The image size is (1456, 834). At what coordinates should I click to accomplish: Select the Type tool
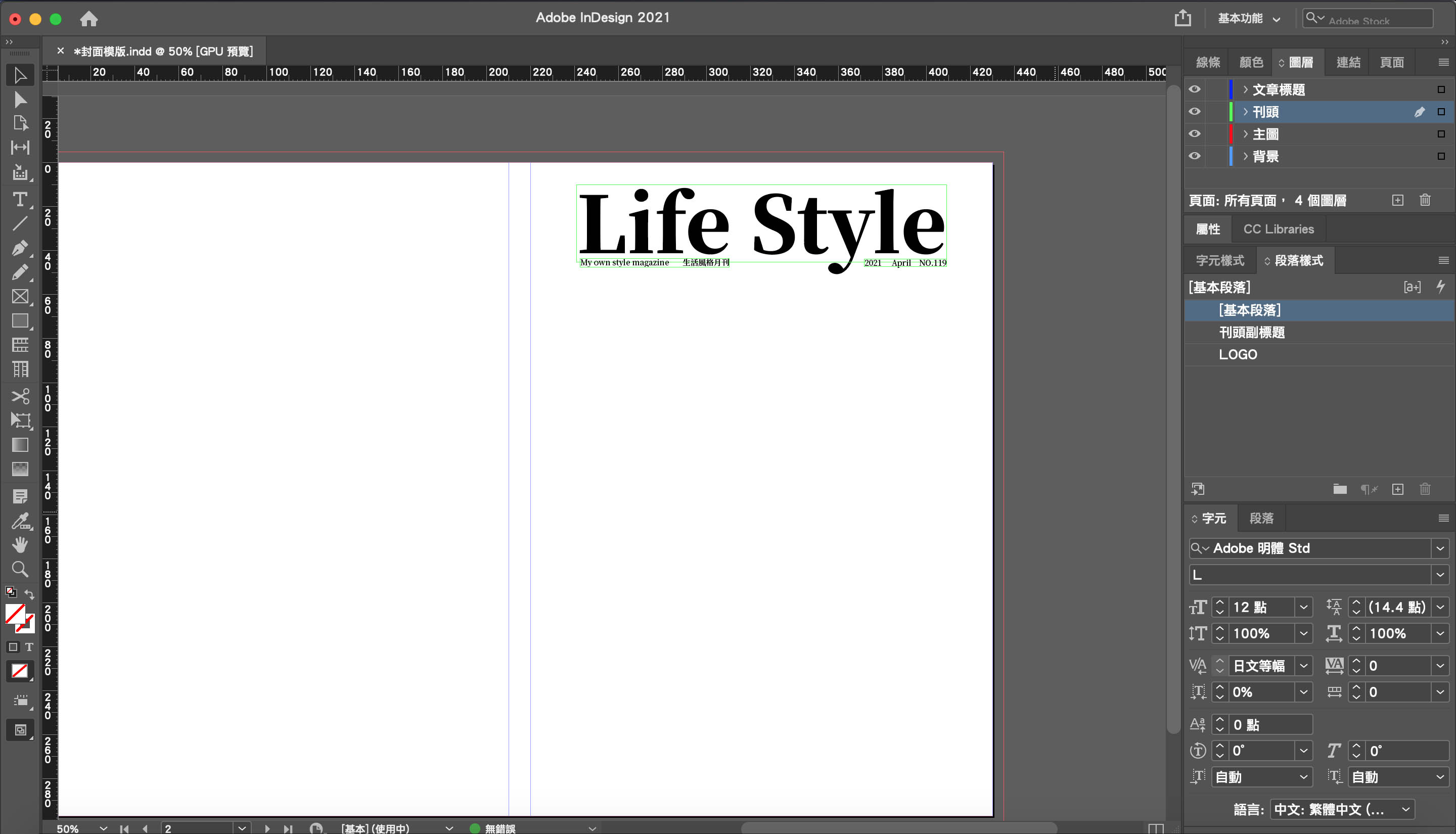20,199
